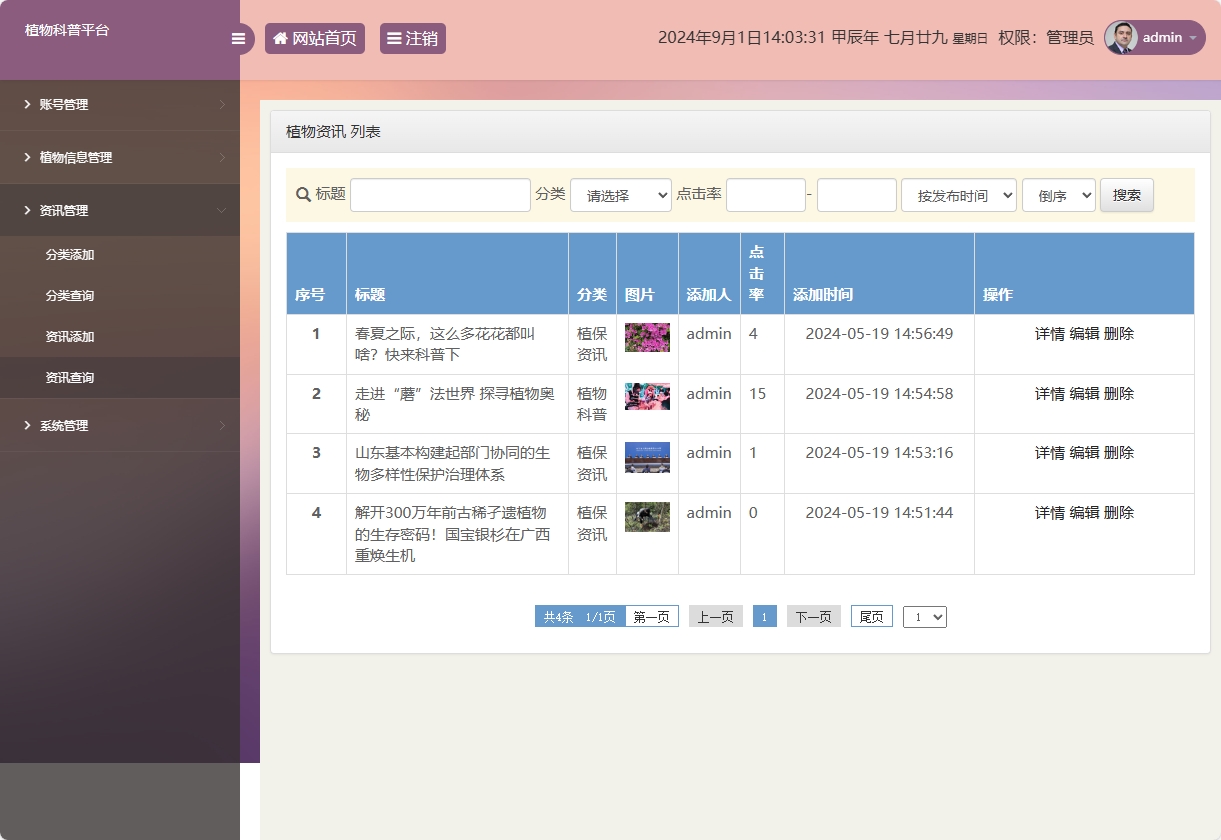Select 分类查询 in the sidebar
The height and width of the screenshot is (840, 1221).
pyautogui.click(x=70, y=296)
